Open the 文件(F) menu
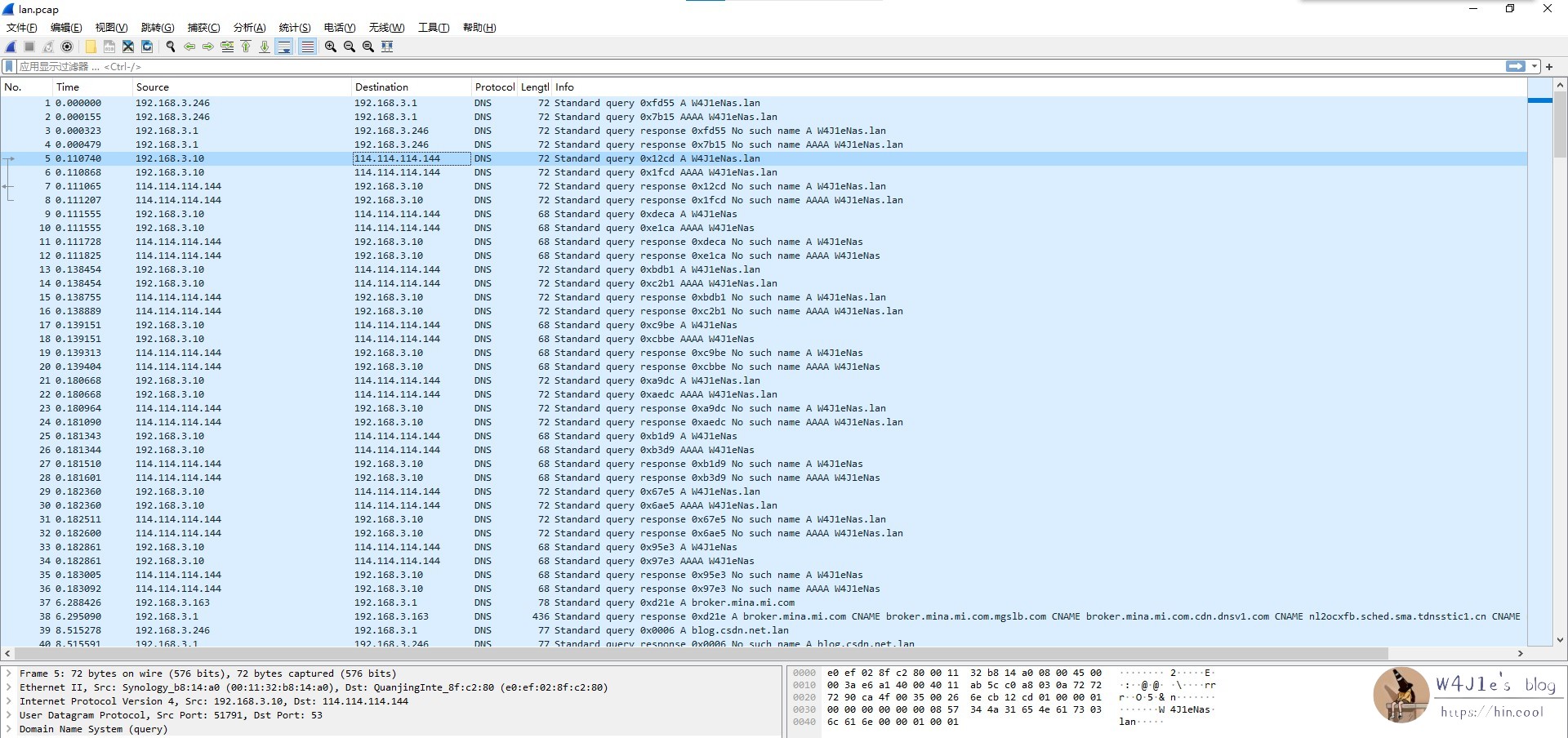 pyautogui.click(x=22, y=28)
